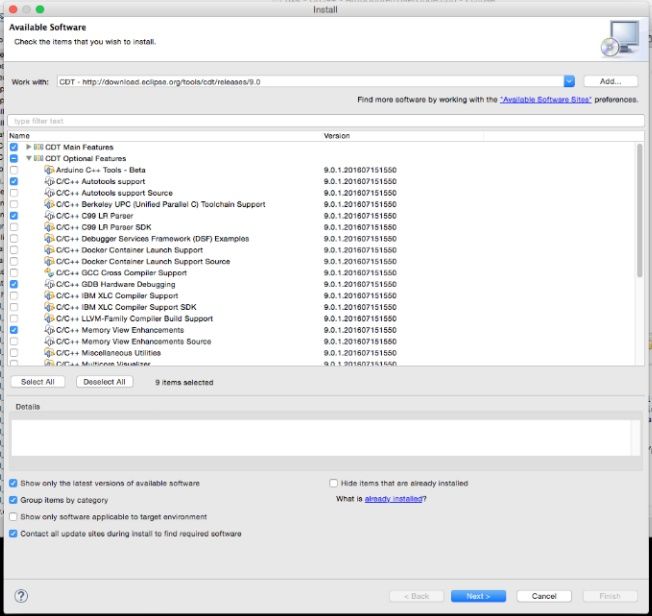
Task: Click the IBM XLC Compiler Support SDK icon
Action: (49, 307)
